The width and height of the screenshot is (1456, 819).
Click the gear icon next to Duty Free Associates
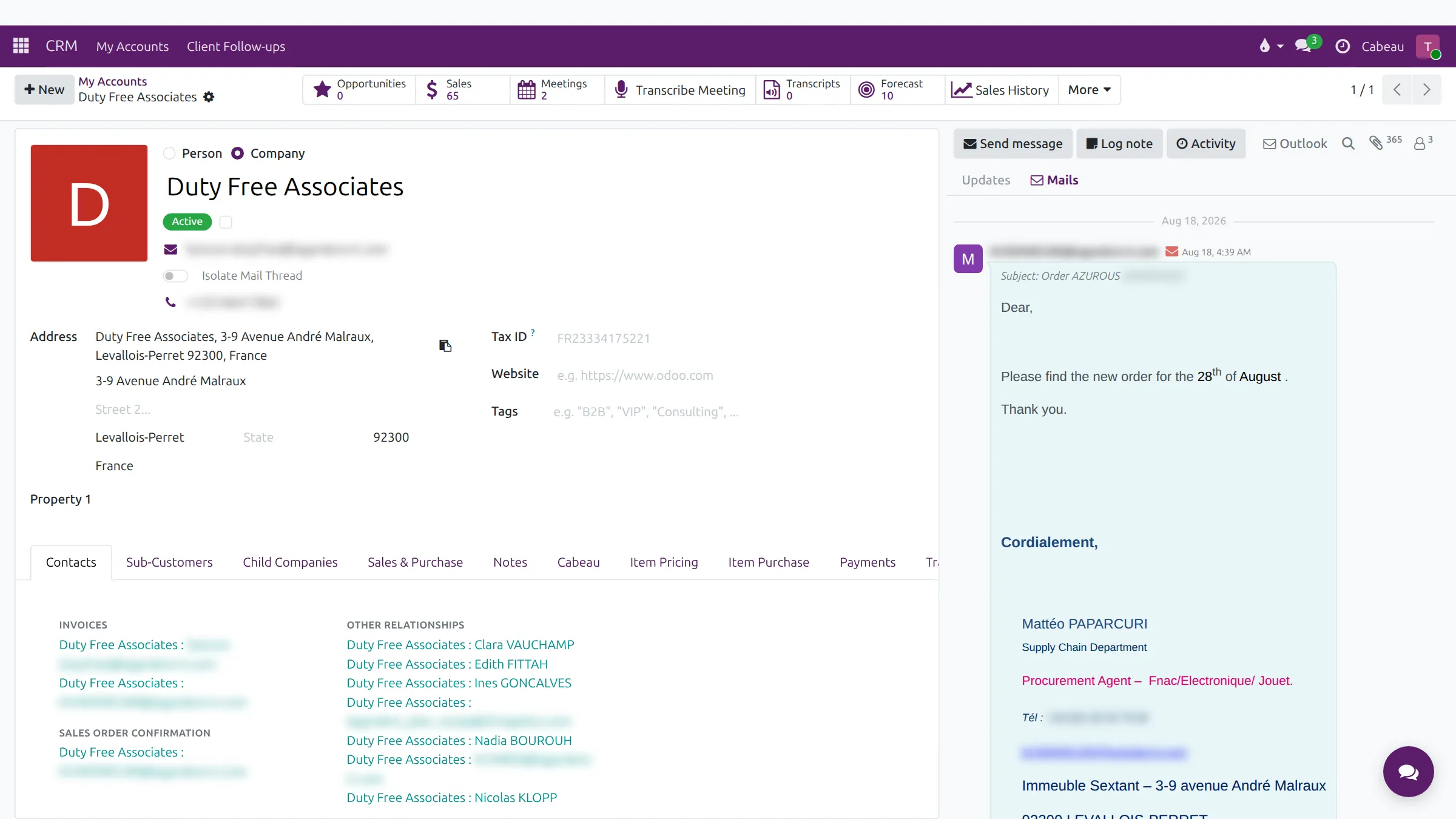[x=209, y=97]
